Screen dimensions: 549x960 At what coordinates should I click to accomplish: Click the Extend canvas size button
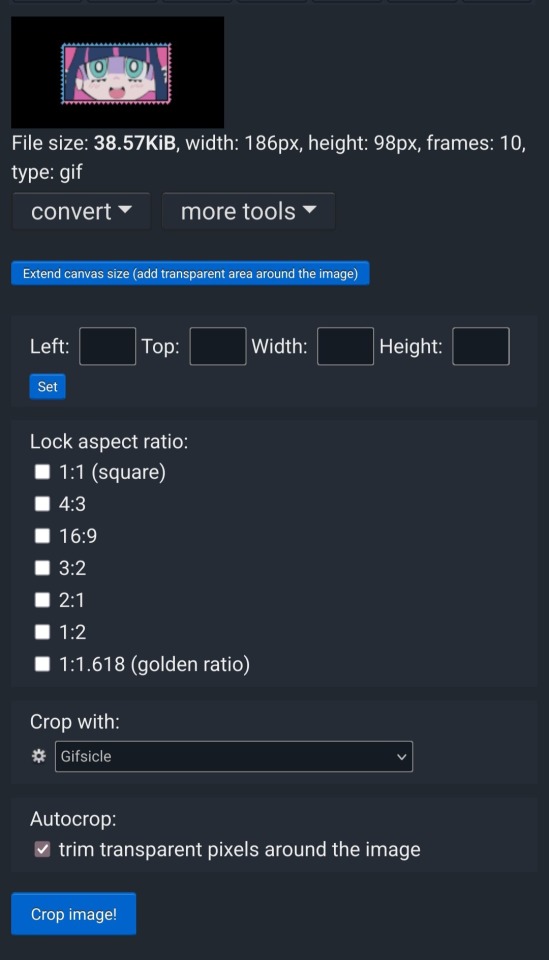coord(190,273)
